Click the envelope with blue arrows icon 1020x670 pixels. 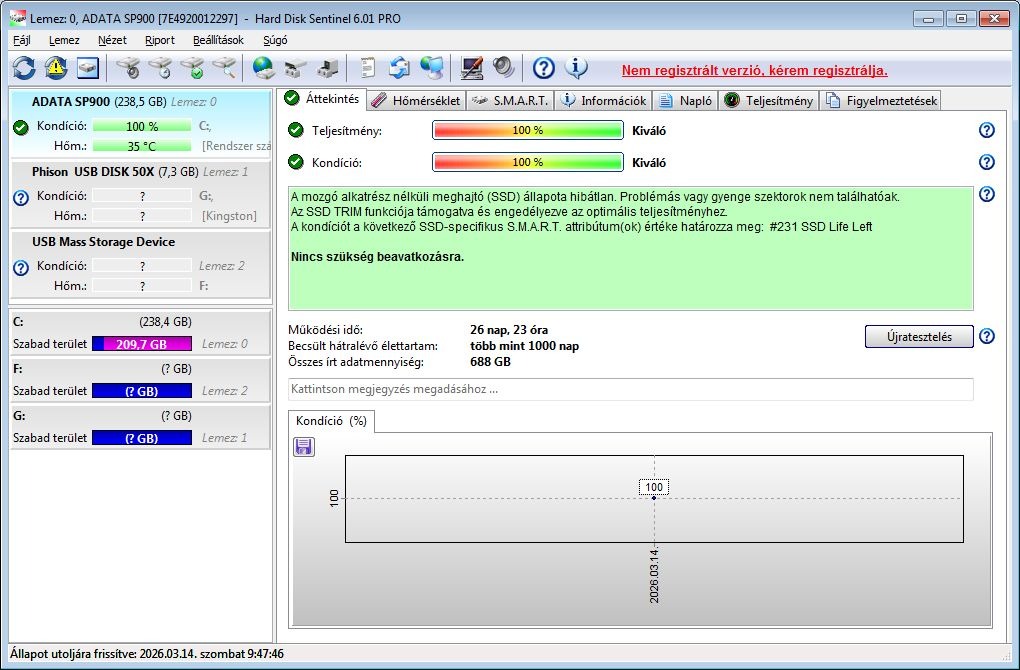tap(399, 68)
